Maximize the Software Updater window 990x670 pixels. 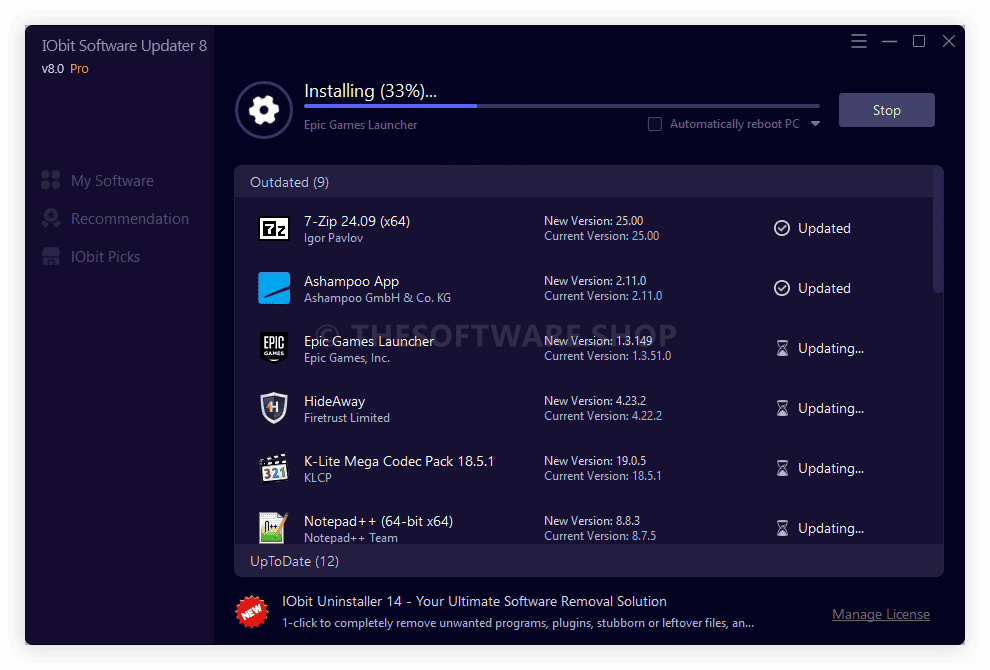click(x=919, y=42)
